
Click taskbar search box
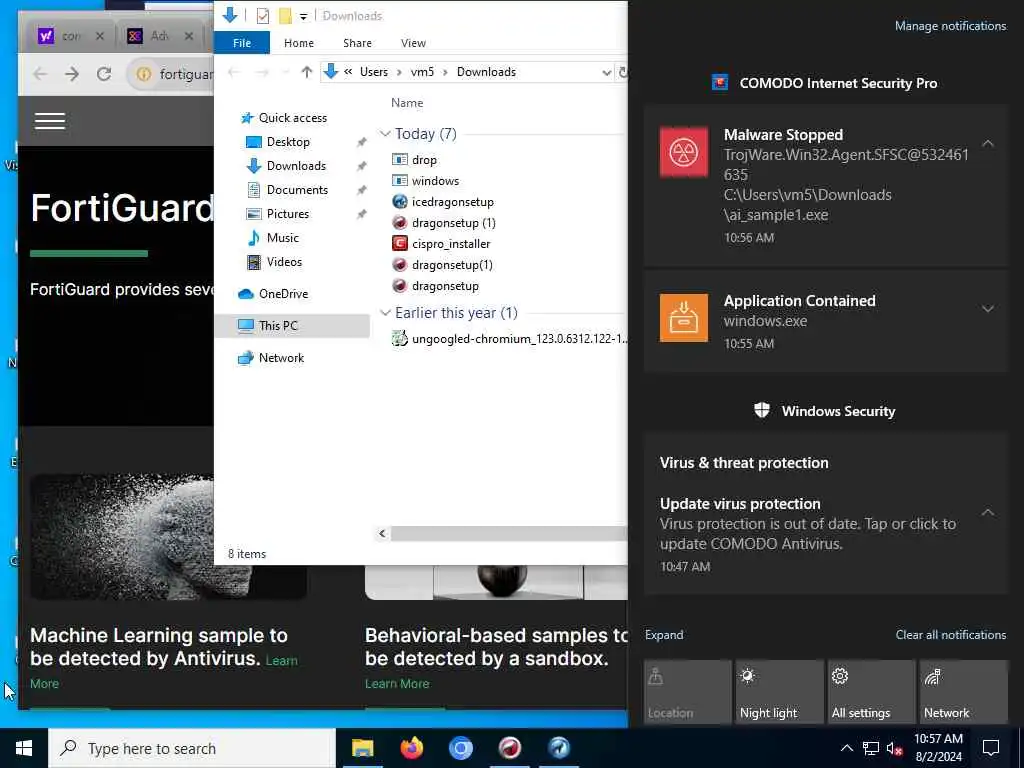(192, 748)
